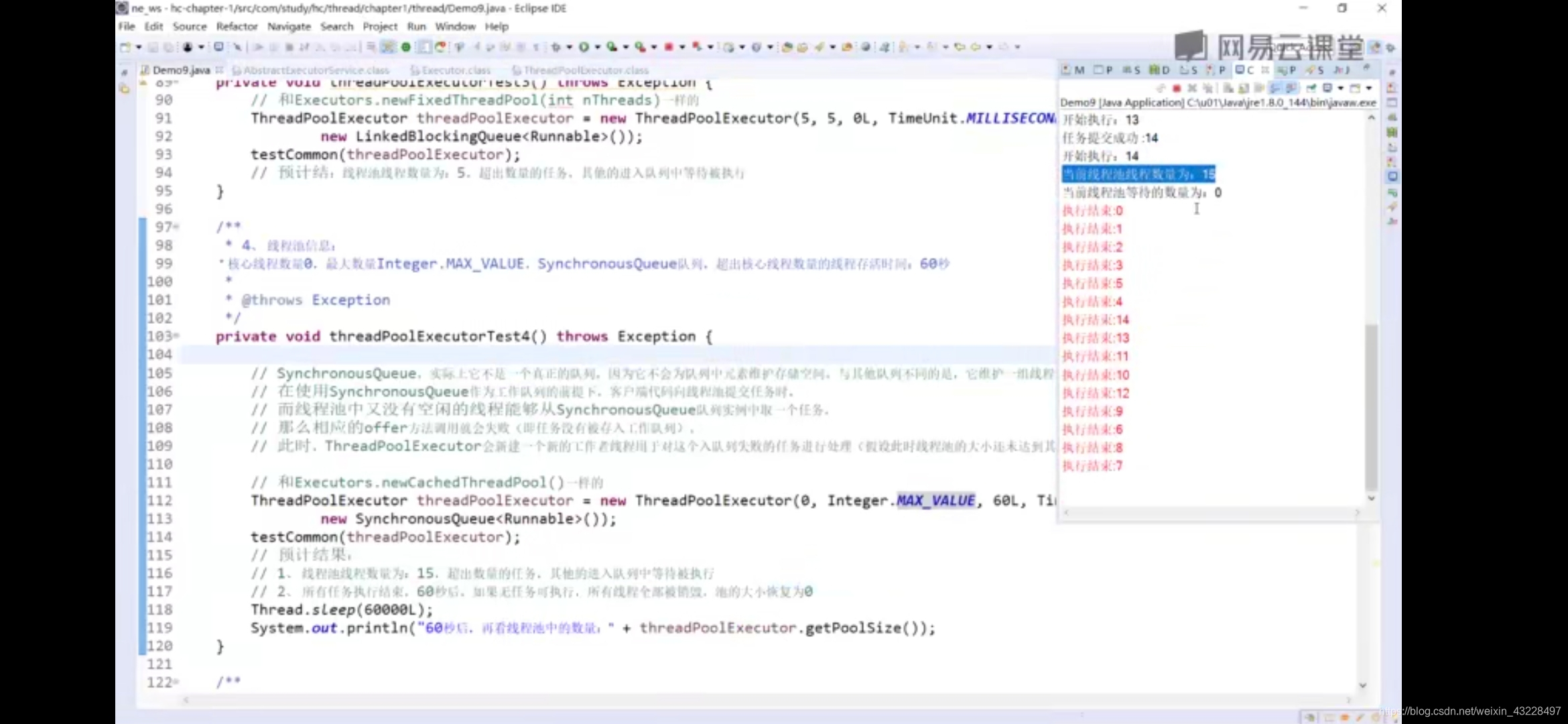Switch to the Executor.class editor tab
This screenshot has width=1568, height=724.
click(450, 70)
